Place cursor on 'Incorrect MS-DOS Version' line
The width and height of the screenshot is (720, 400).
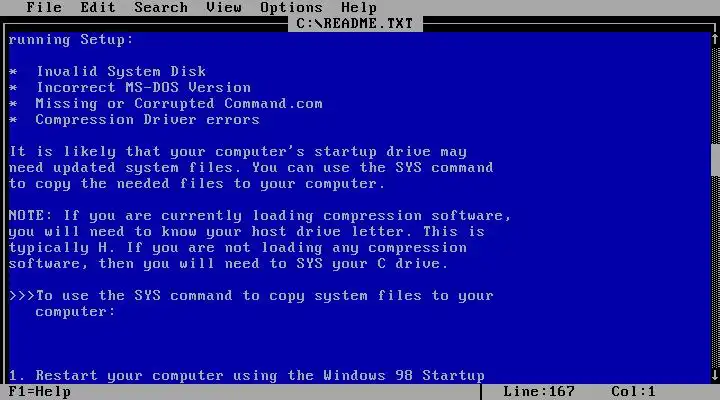tap(143, 88)
